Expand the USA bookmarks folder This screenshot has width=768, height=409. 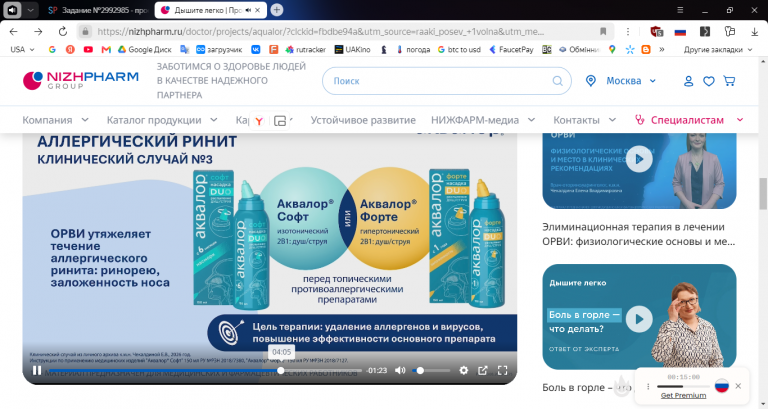(x=23, y=49)
